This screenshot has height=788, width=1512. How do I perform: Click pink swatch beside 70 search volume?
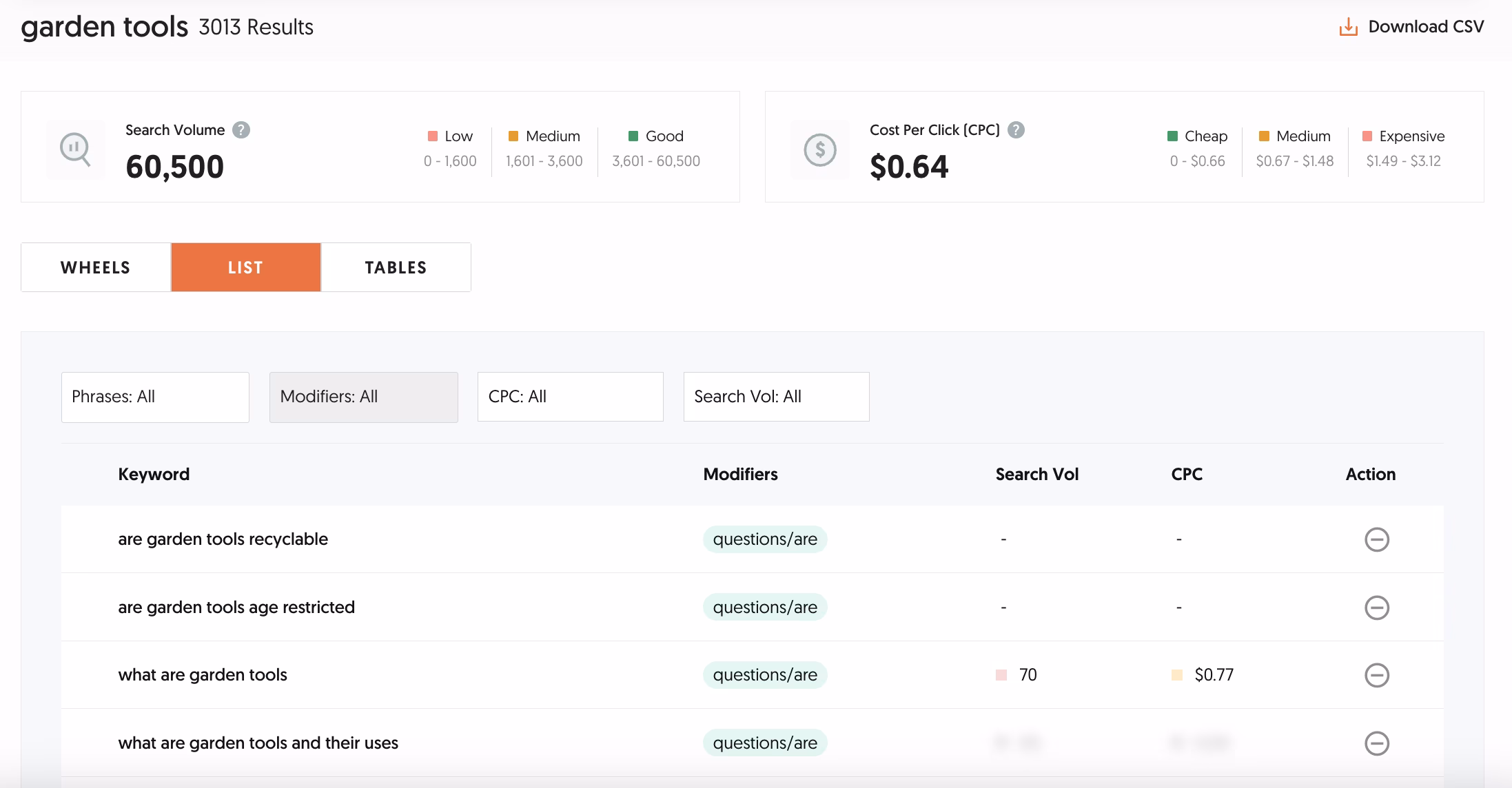(x=1001, y=675)
